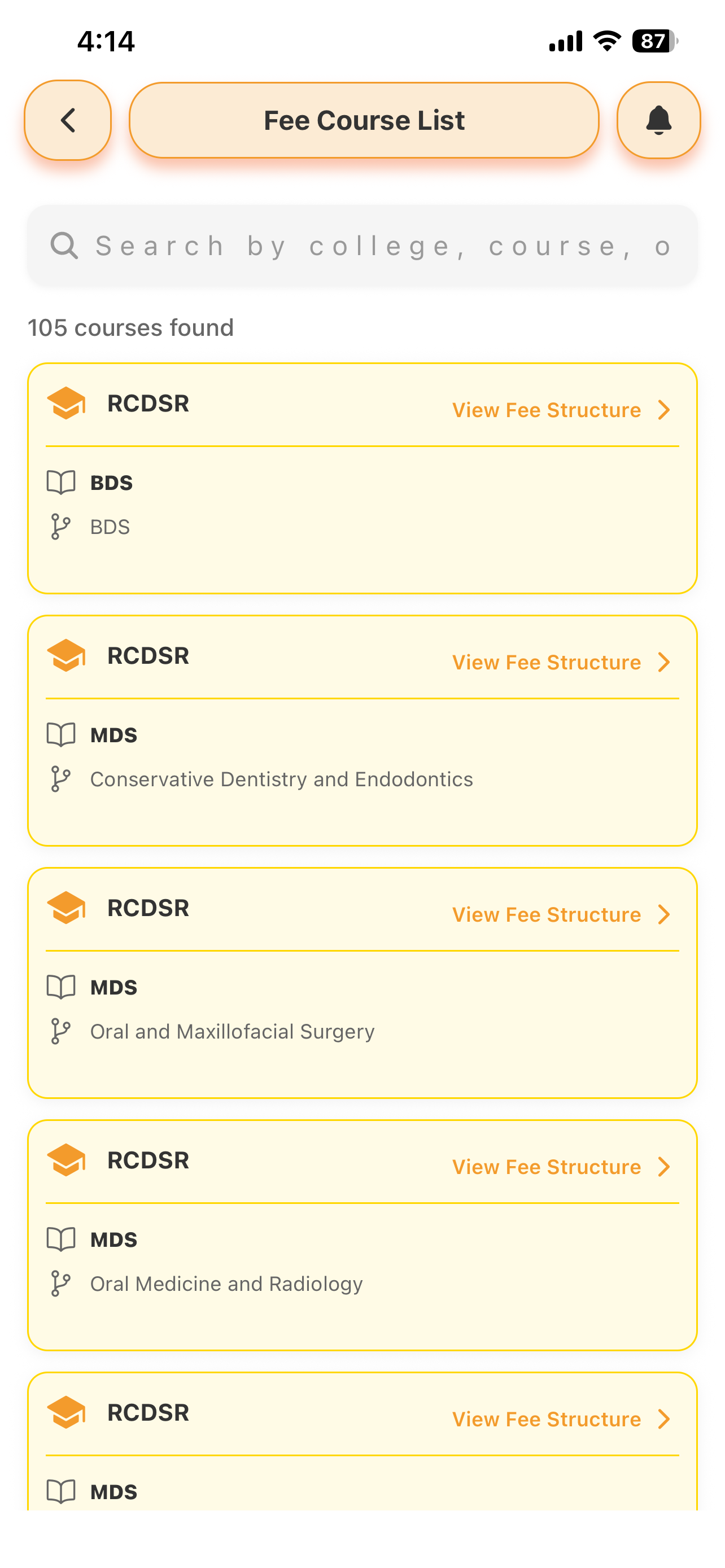Tap graduation cap on Oral Medicine card

65,1160
